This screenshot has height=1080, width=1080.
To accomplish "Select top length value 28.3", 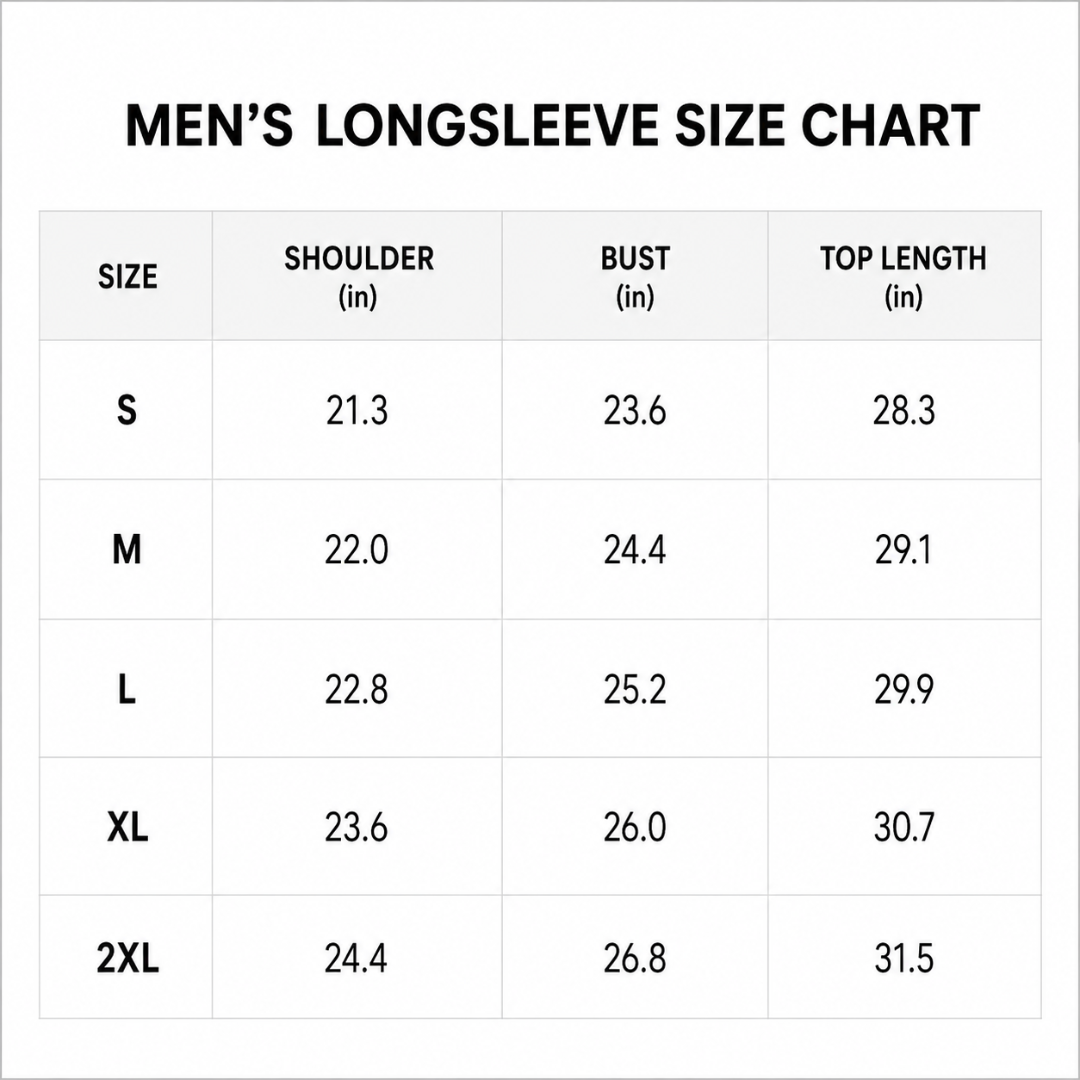I will click(904, 411).
